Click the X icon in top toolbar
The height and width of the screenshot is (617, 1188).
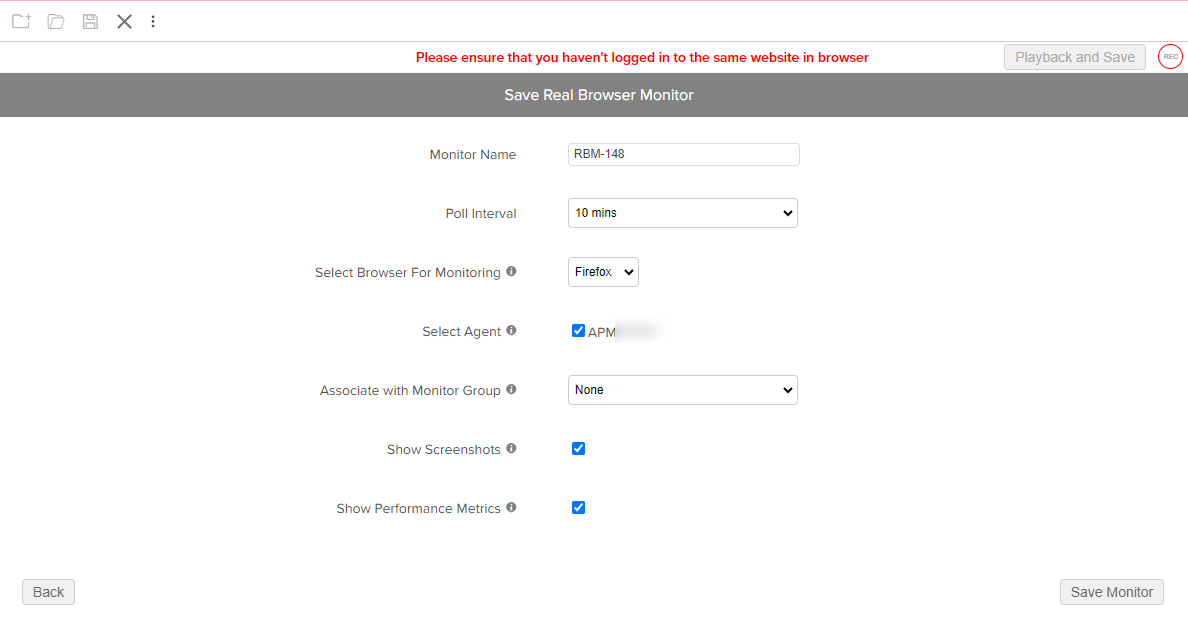point(124,21)
